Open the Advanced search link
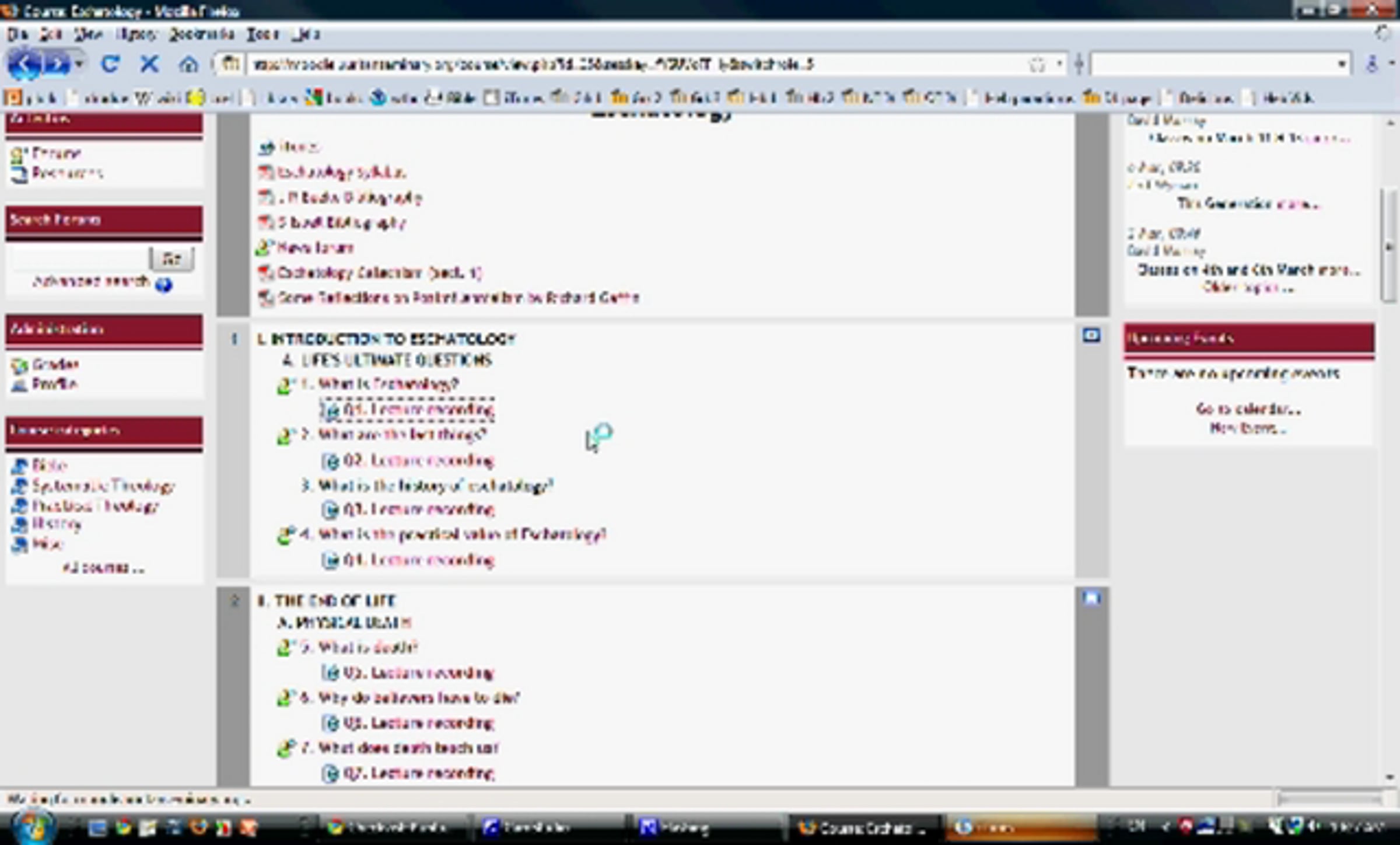Viewport: 1400px width, 845px height. (x=91, y=282)
